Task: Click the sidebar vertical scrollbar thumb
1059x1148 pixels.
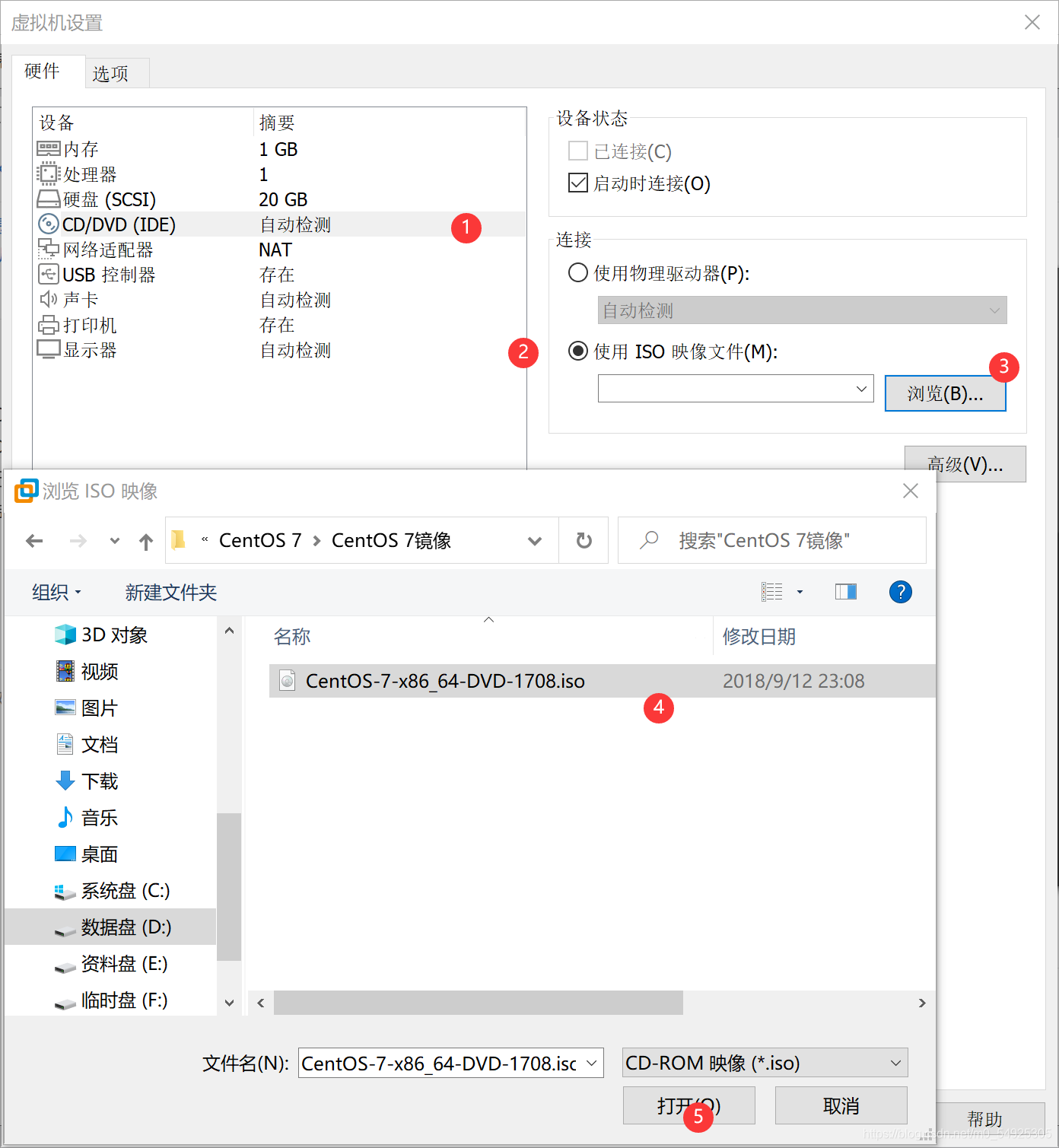Action: [x=229, y=886]
